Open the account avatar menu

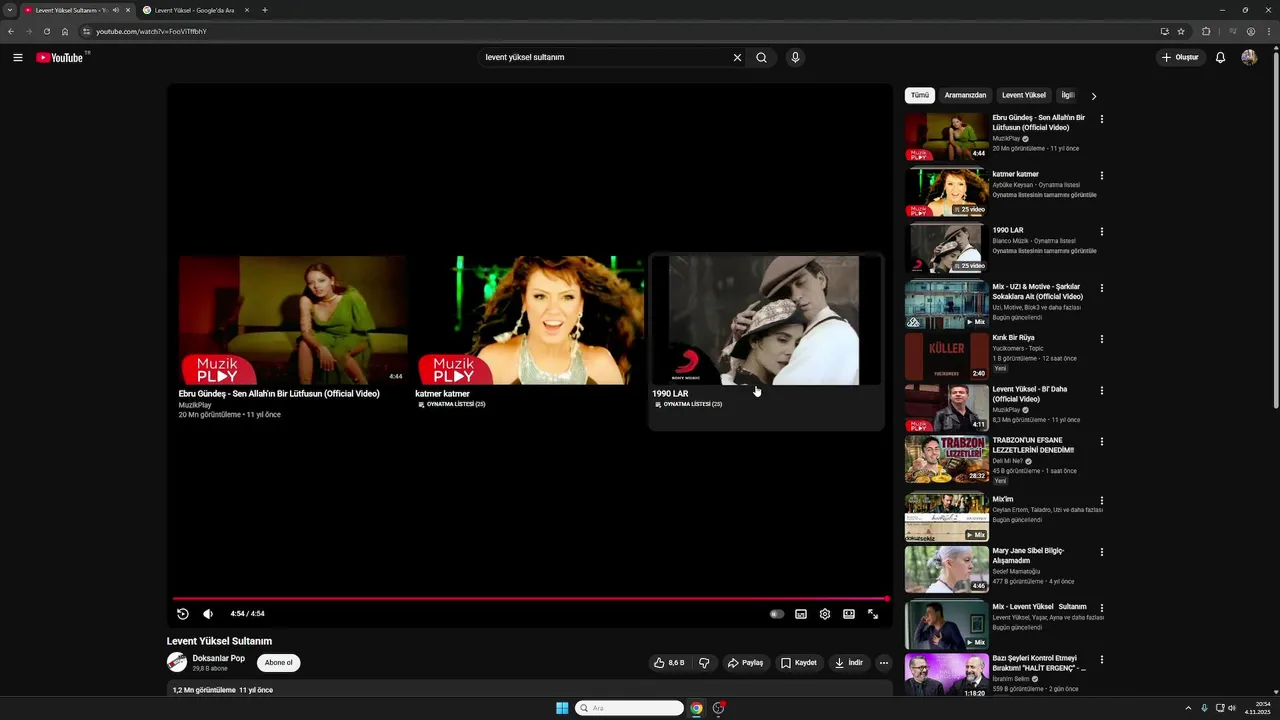[x=1249, y=58]
